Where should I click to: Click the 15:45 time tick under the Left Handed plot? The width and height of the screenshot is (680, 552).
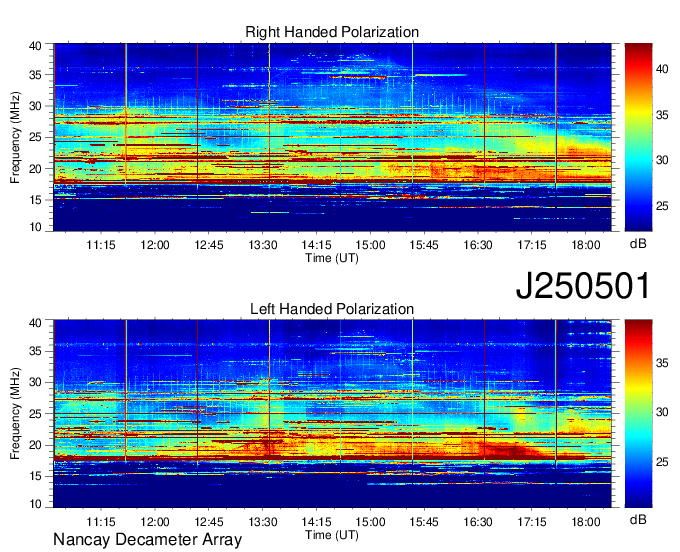[x=424, y=521]
